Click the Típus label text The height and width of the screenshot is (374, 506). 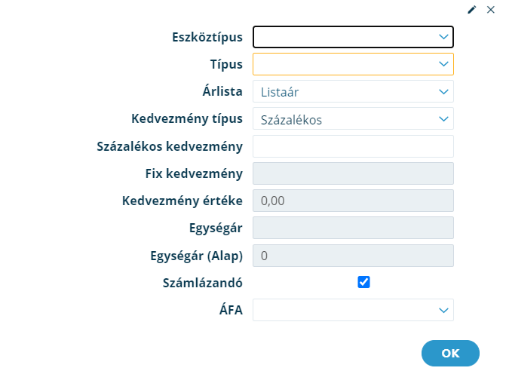pyautogui.click(x=226, y=64)
